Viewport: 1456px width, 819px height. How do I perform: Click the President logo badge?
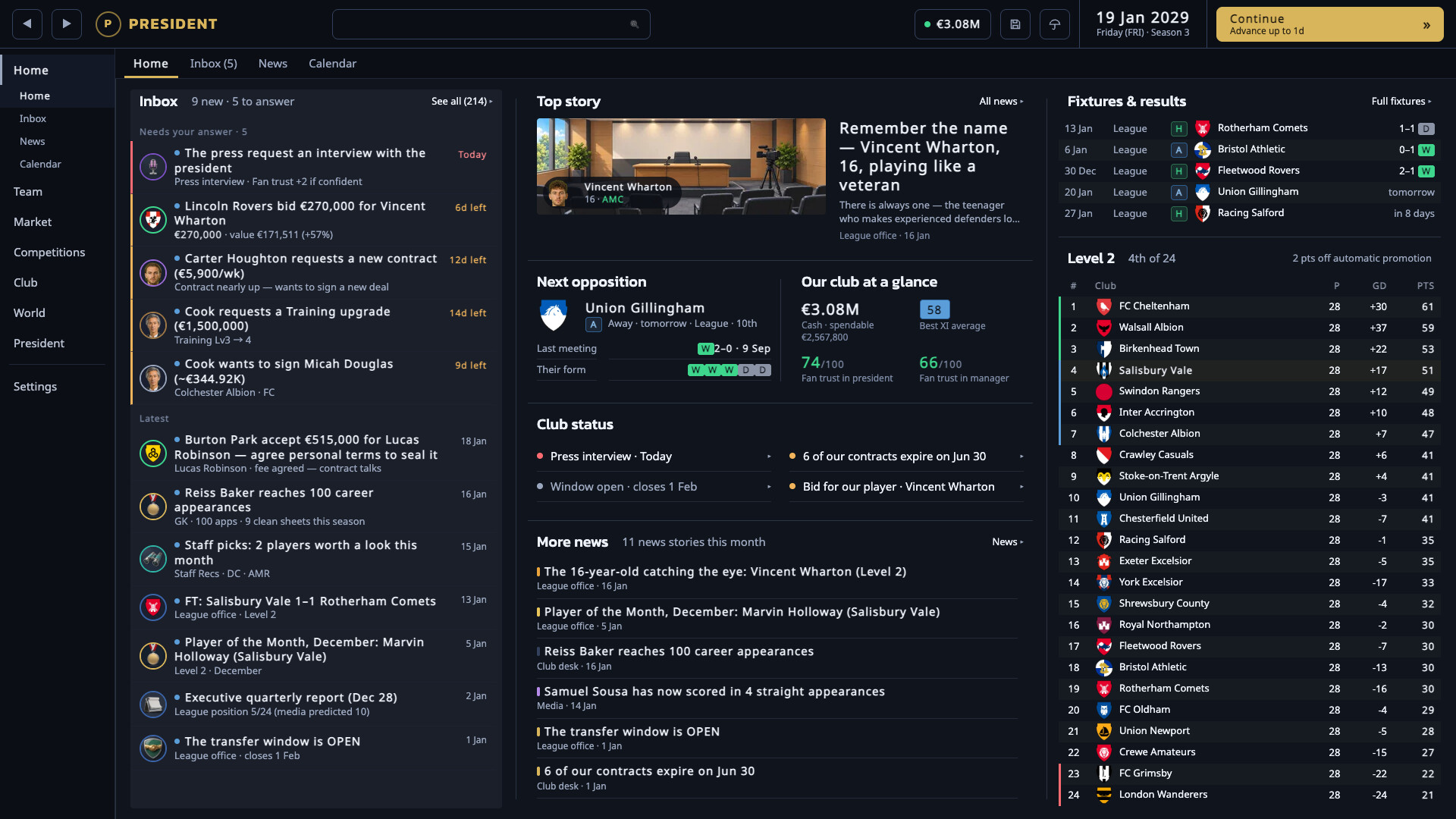point(108,24)
